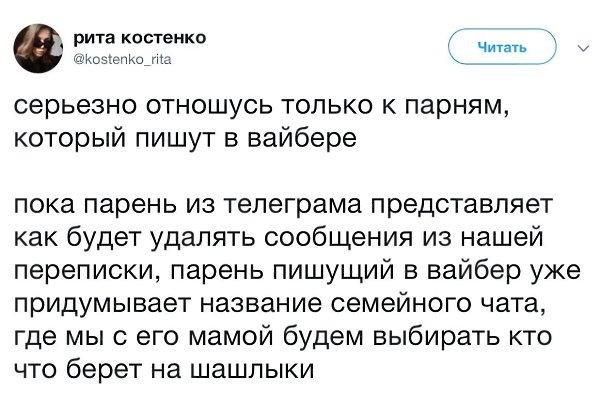
Task: Click the last line что берет на шашлыки
Action: click(x=165, y=370)
